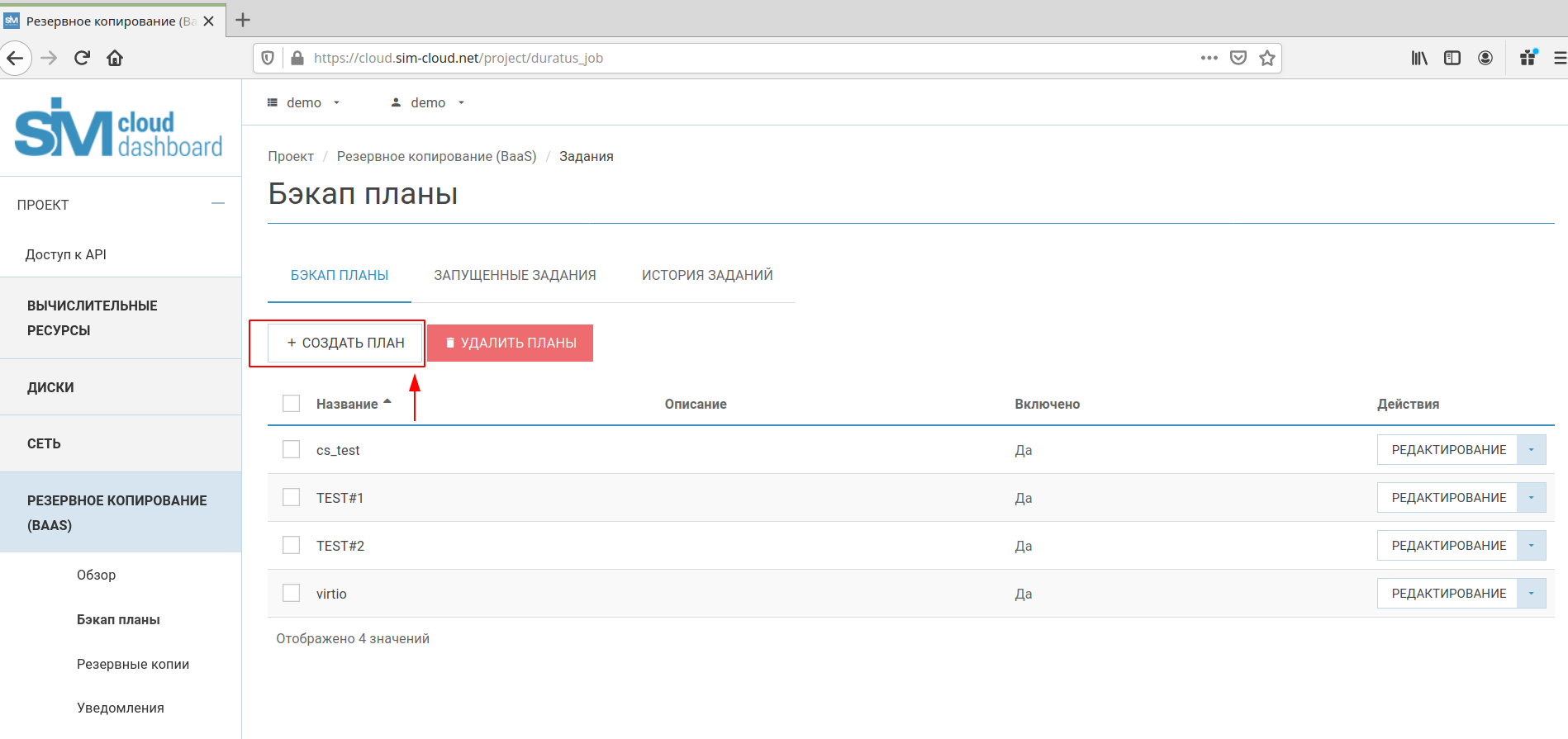1568x739 pixels.
Task: Open the Firefox library icon
Action: [1418, 58]
